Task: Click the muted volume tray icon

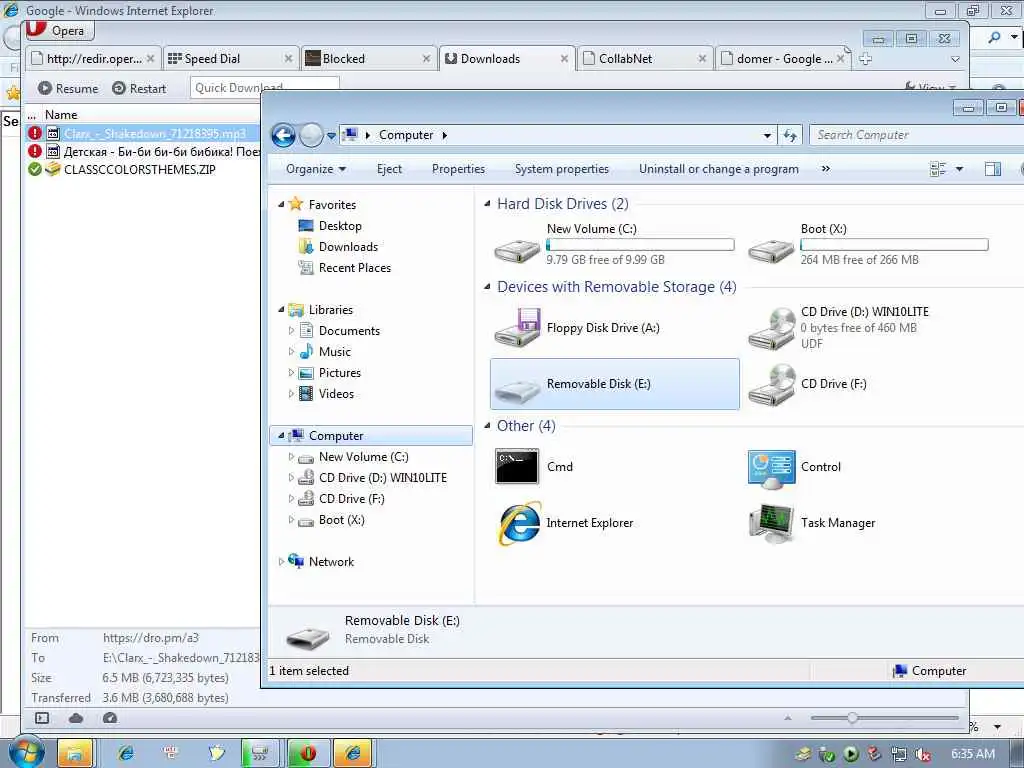Action: (x=923, y=754)
